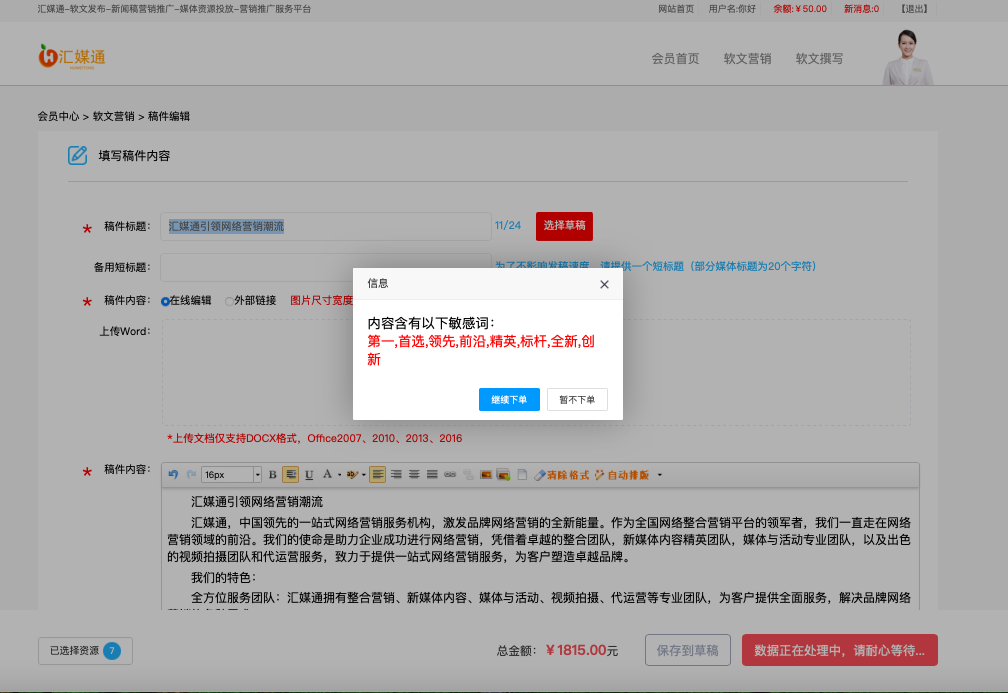Click inside the article content editor body

[540, 550]
